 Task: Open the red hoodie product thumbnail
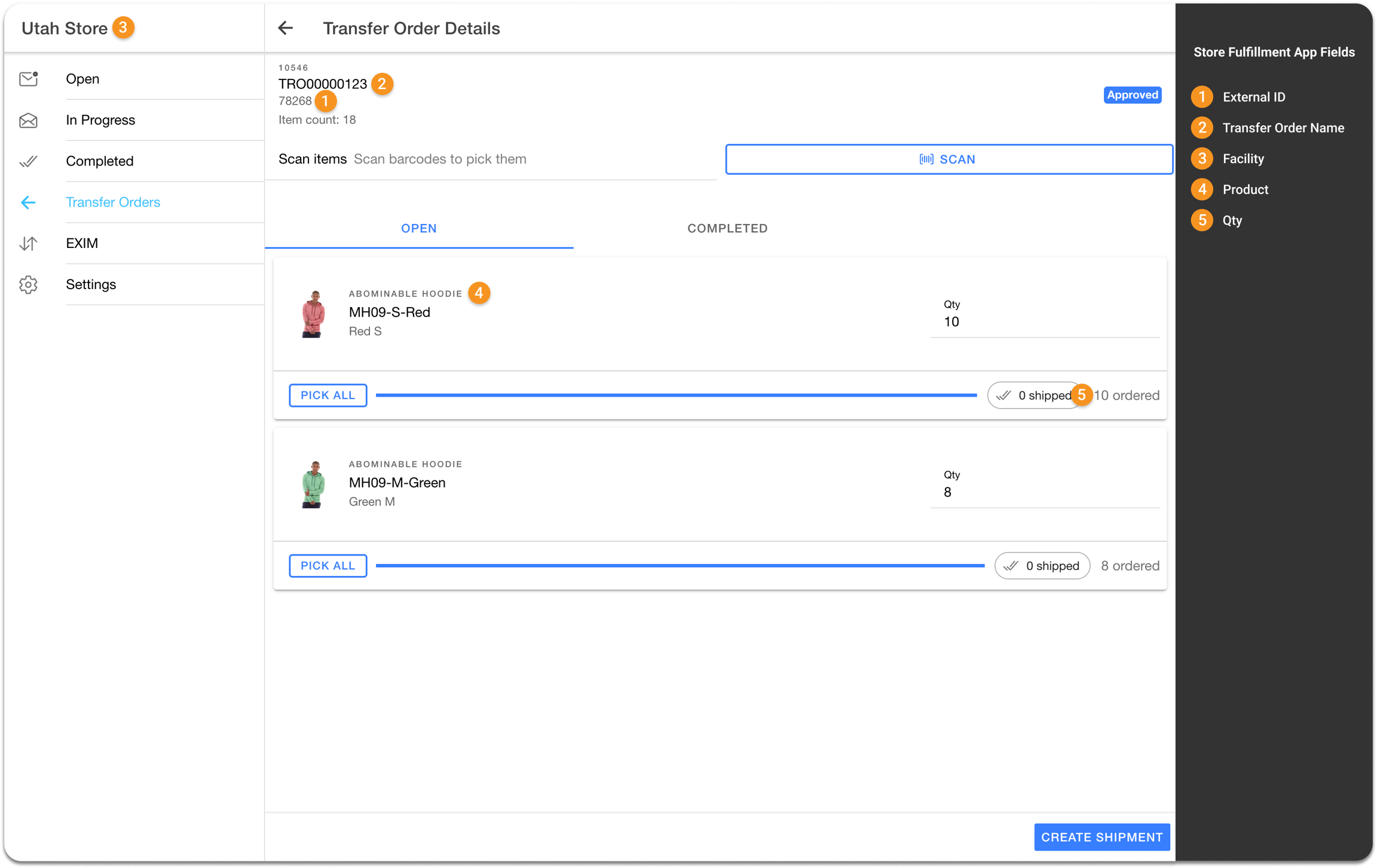coord(313,314)
